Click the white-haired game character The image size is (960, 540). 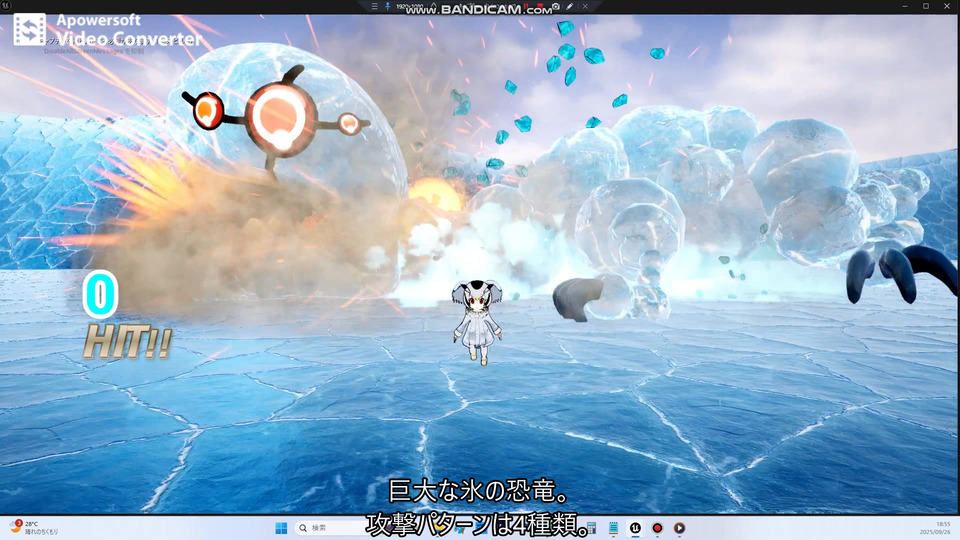478,321
